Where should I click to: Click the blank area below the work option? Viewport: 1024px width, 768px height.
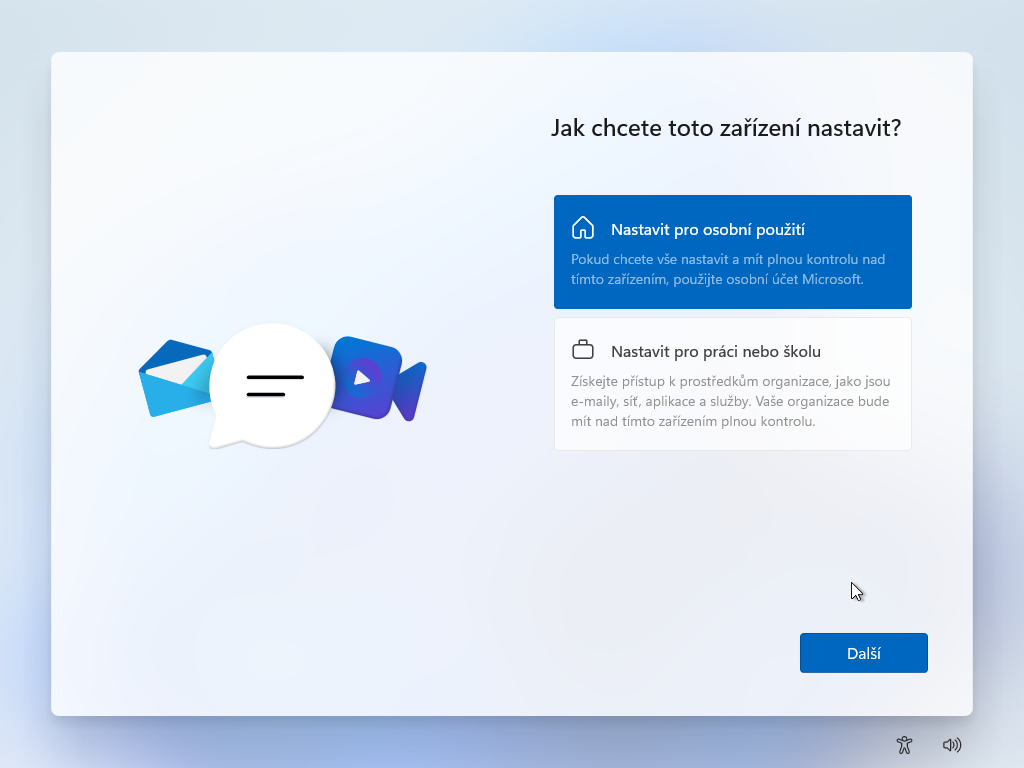(732, 530)
